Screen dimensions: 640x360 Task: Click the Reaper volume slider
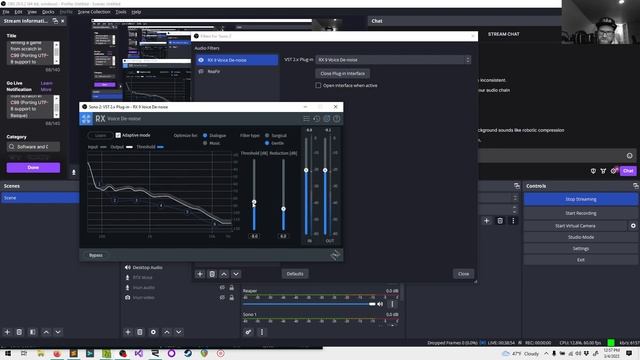[x=309, y=304]
